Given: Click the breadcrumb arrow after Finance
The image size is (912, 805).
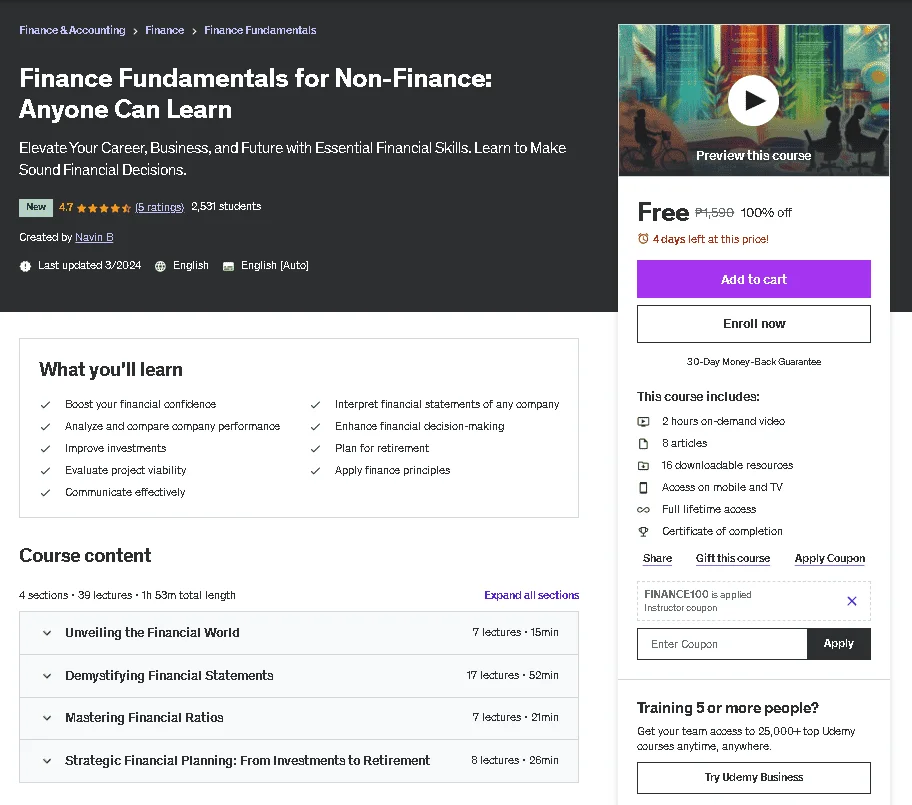Looking at the screenshot, I should tap(194, 31).
